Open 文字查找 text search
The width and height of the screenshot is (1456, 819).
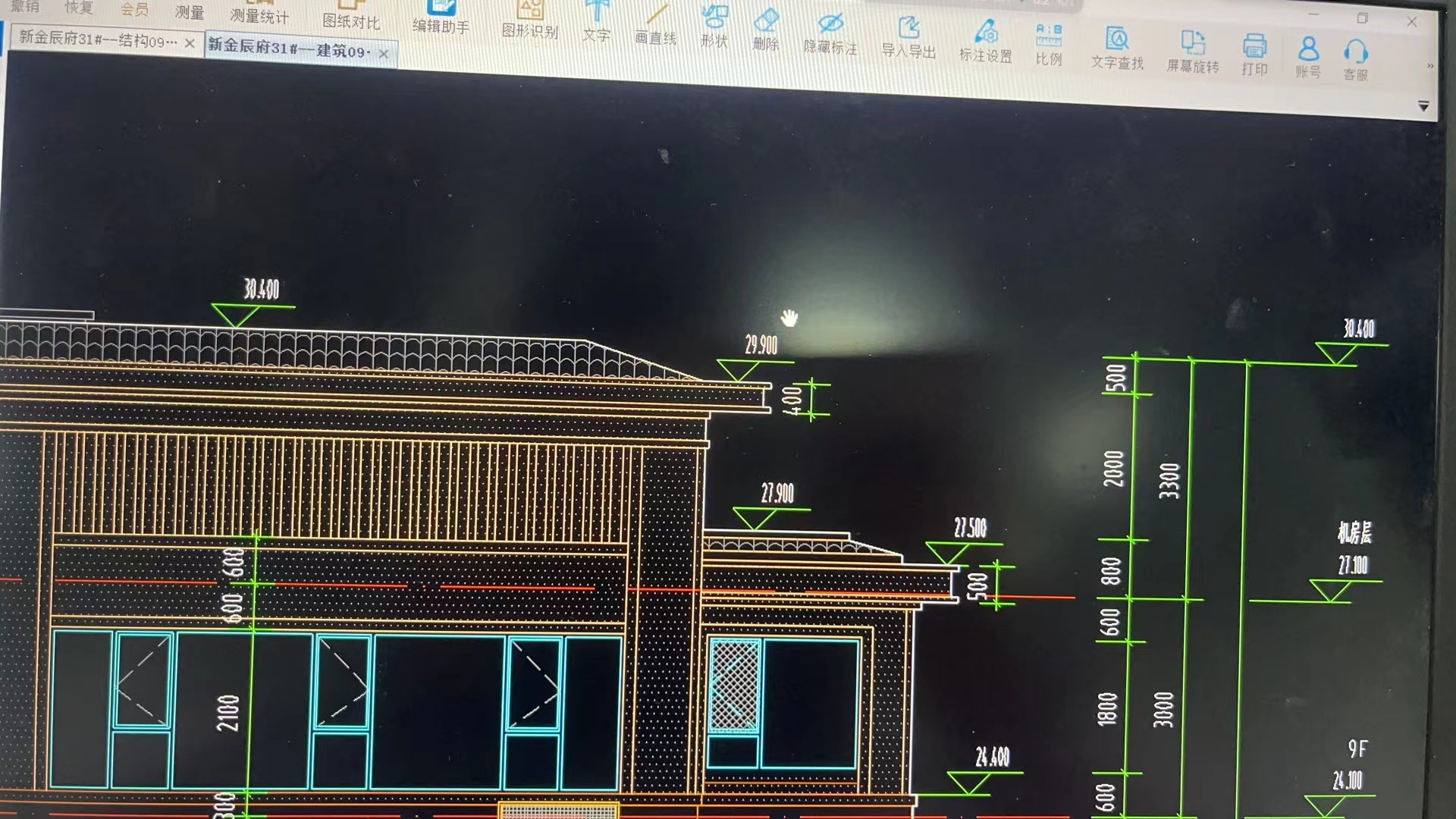(1117, 49)
